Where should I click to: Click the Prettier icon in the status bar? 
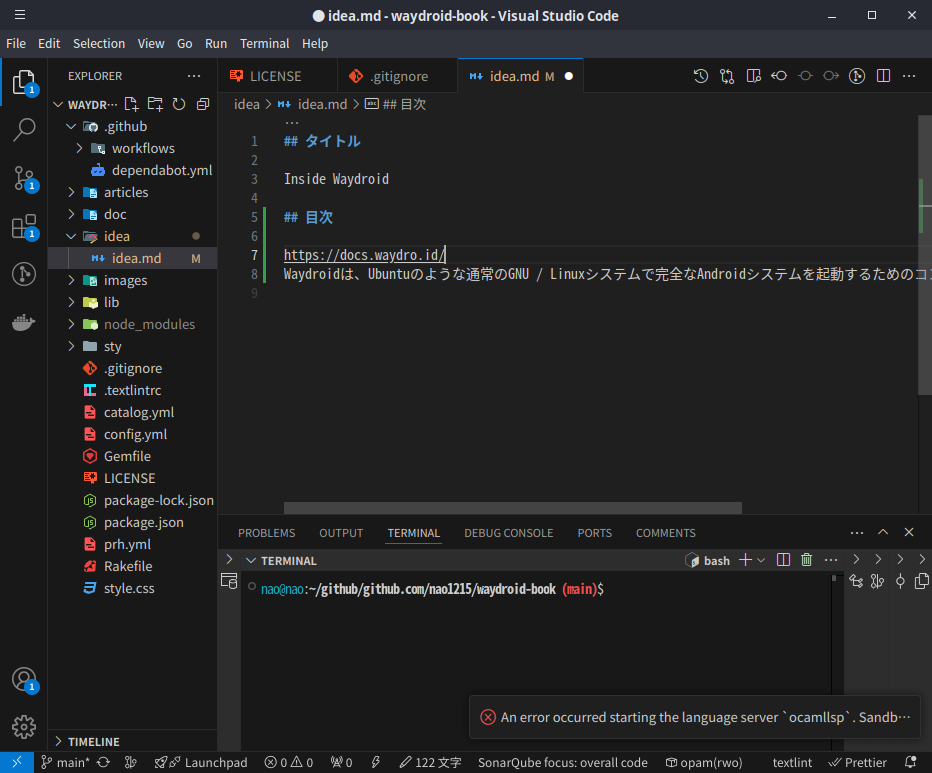[857, 762]
